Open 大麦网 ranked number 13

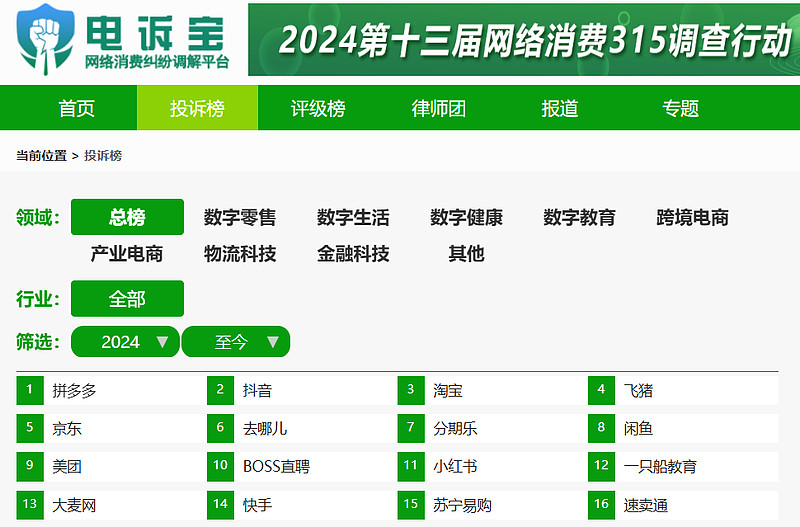[x=74, y=505]
